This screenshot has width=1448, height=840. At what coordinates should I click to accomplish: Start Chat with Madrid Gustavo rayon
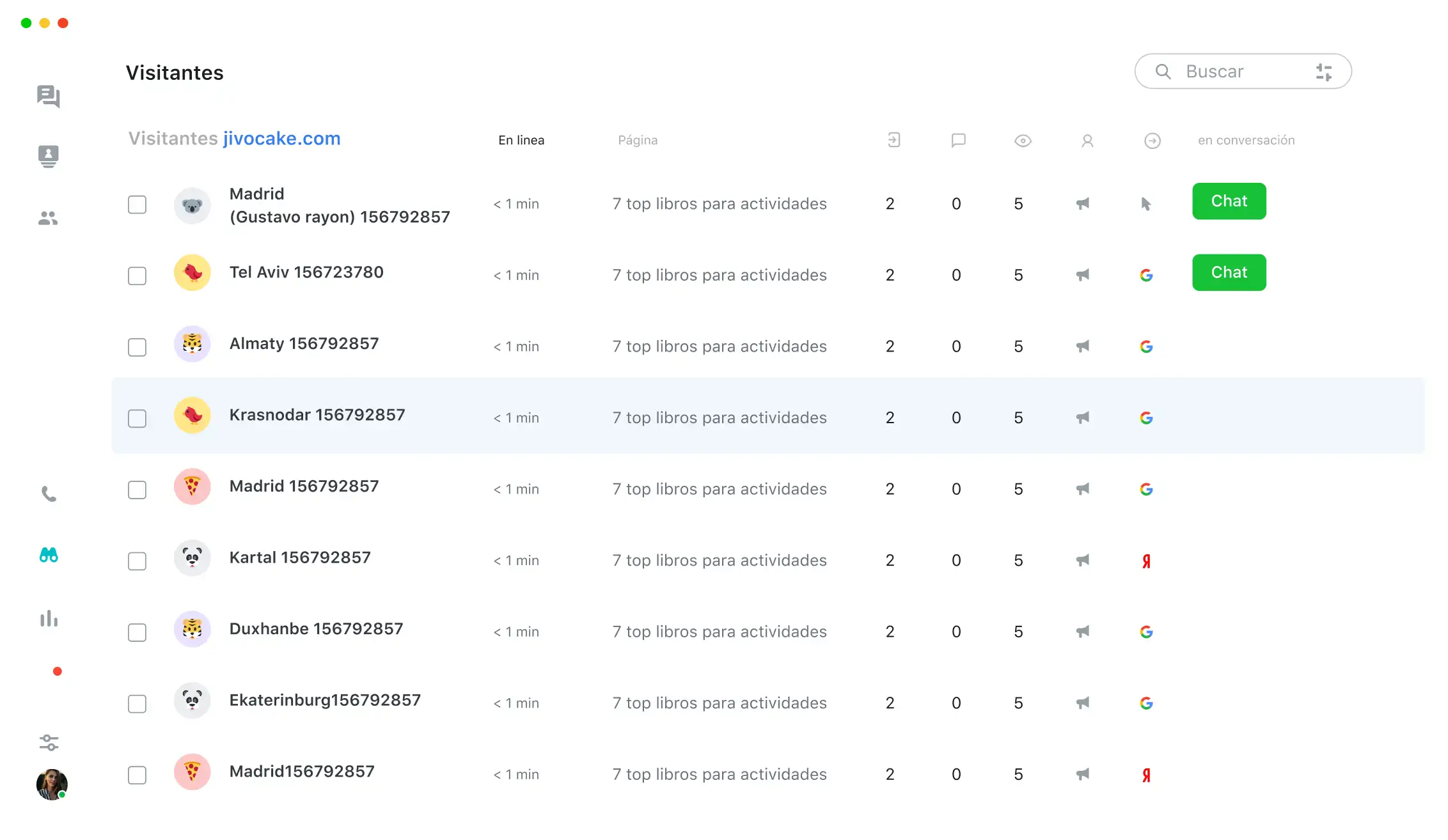(x=1229, y=201)
